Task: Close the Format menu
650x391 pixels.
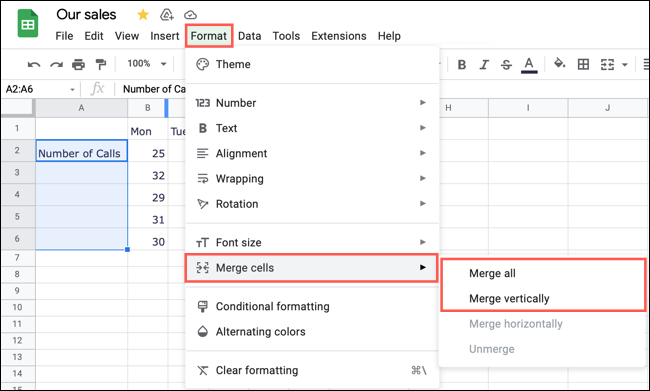Action: pyautogui.click(x=209, y=36)
